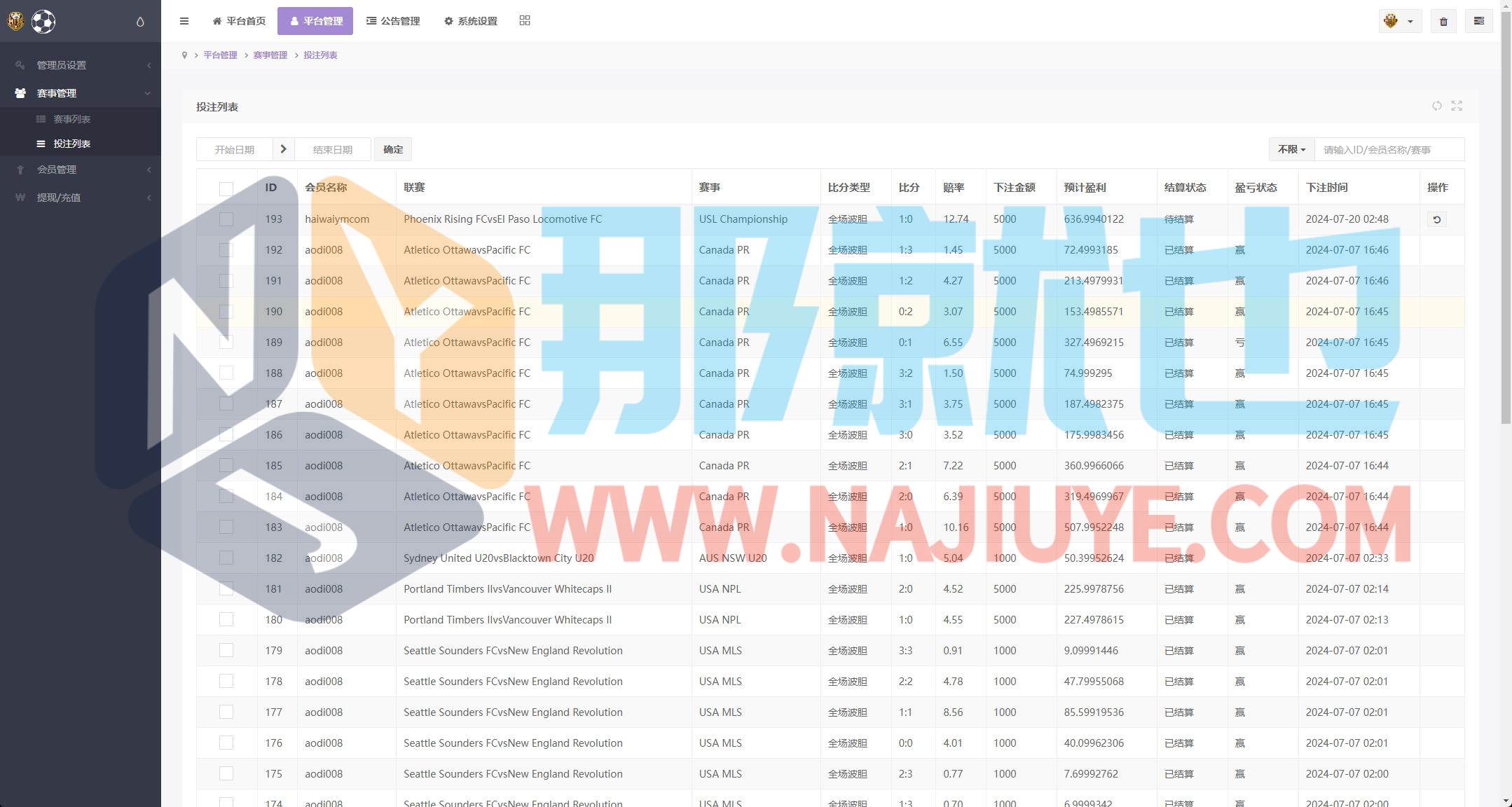
Task: Open the four-squares grid menu icon
Action: pos(525,21)
